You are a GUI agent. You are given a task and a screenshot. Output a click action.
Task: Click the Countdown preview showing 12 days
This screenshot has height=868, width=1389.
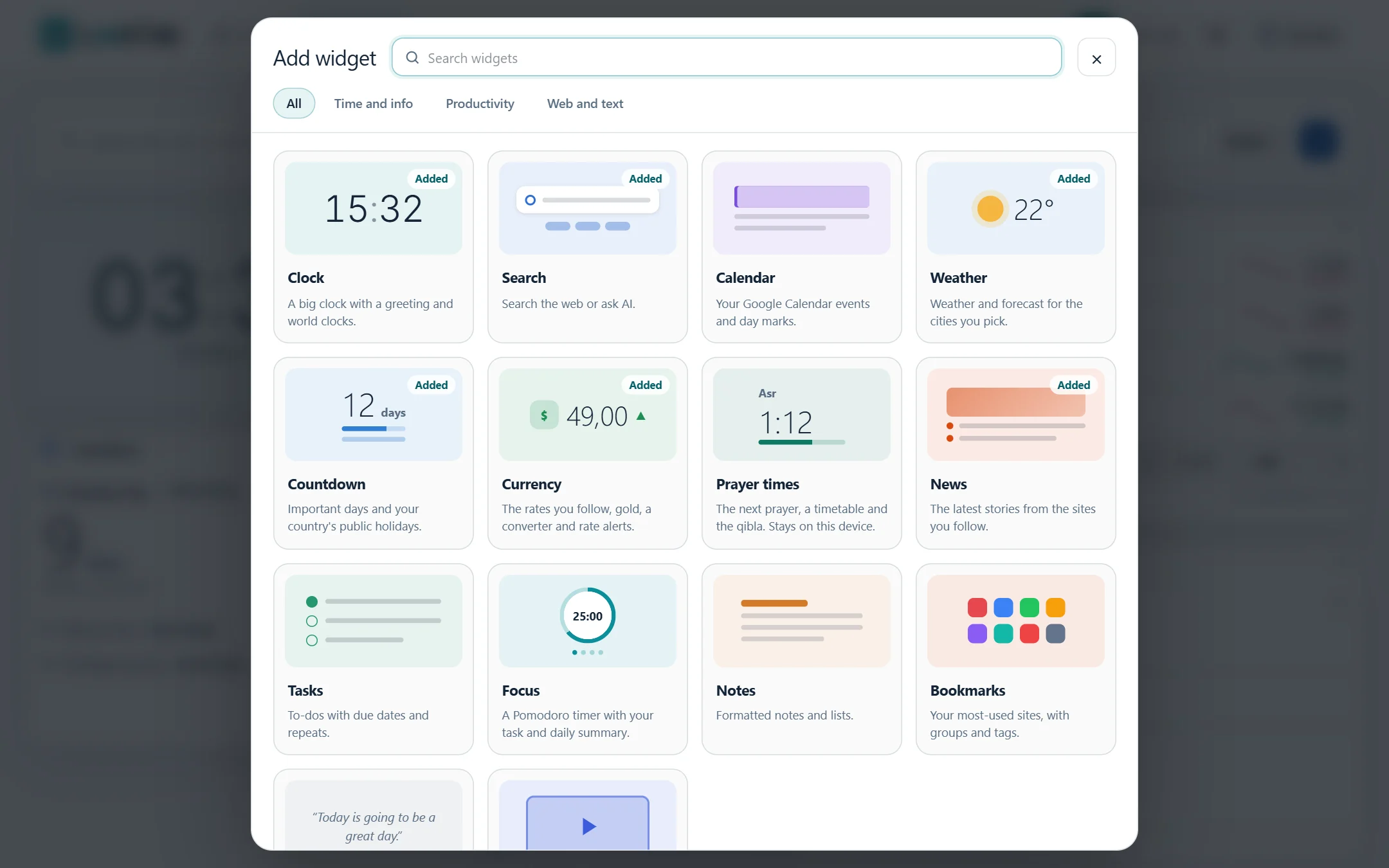click(373, 415)
